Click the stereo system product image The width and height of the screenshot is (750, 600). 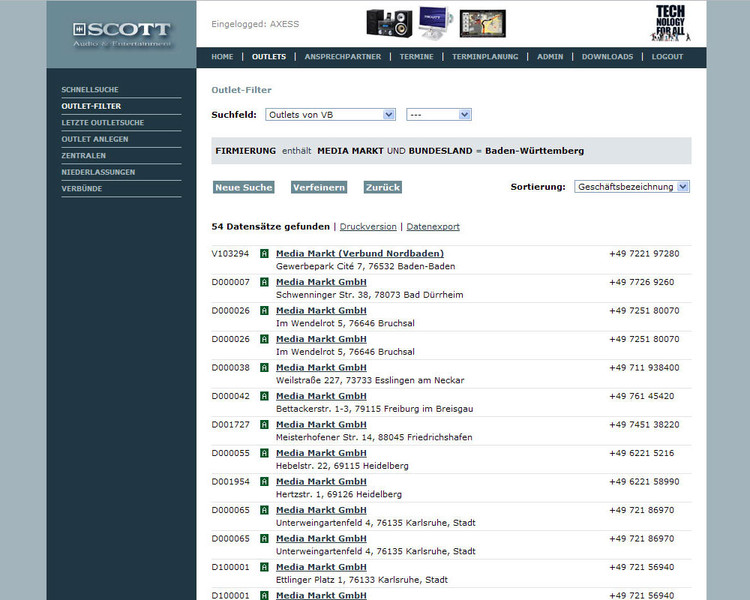coord(389,23)
